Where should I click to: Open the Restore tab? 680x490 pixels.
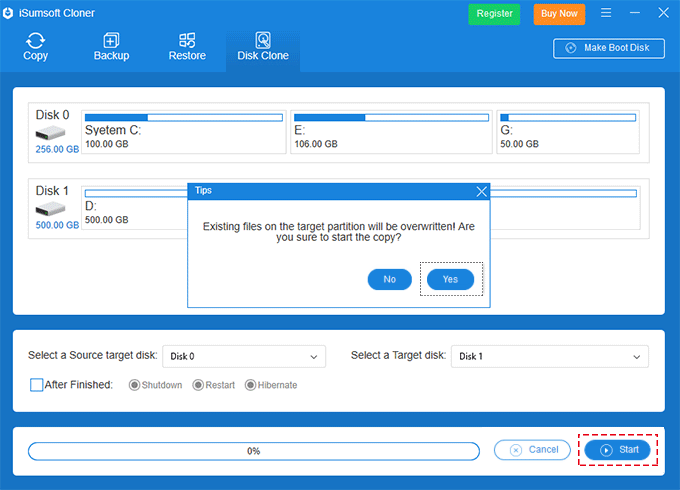[187, 47]
